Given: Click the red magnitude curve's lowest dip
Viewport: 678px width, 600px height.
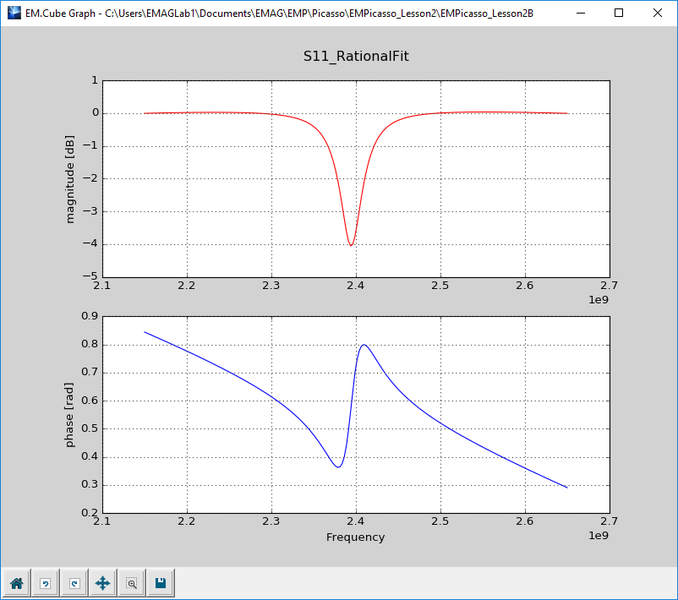Looking at the screenshot, I should [x=351, y=245].
